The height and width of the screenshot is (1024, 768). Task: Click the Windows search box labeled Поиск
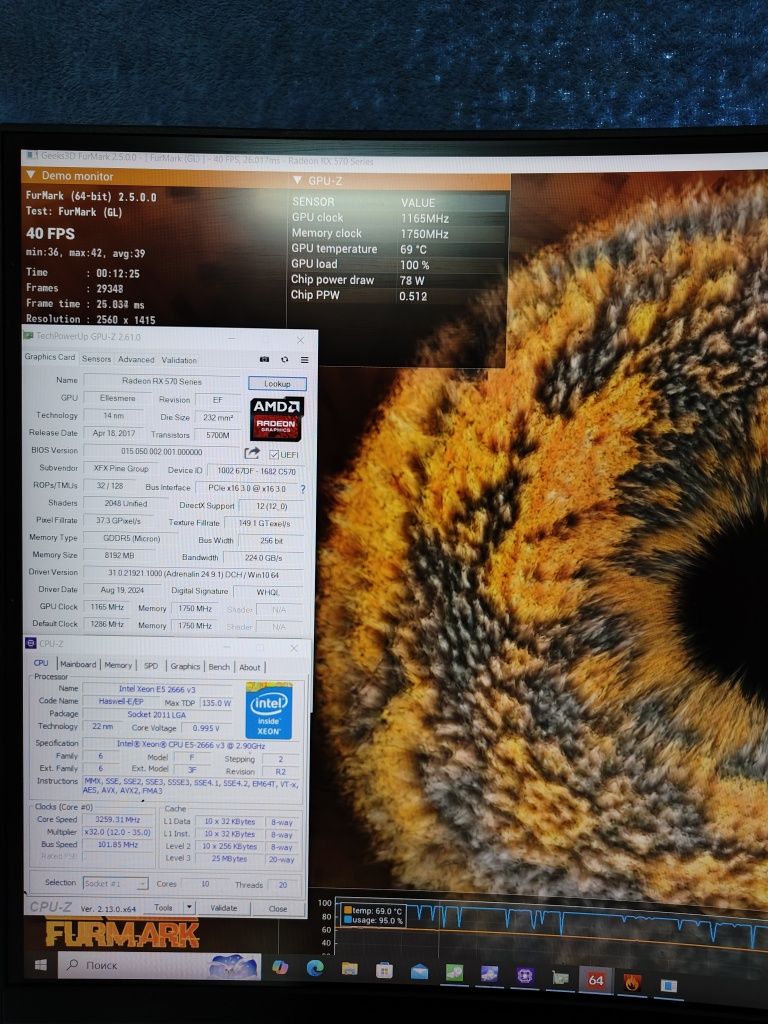point(160,966)
